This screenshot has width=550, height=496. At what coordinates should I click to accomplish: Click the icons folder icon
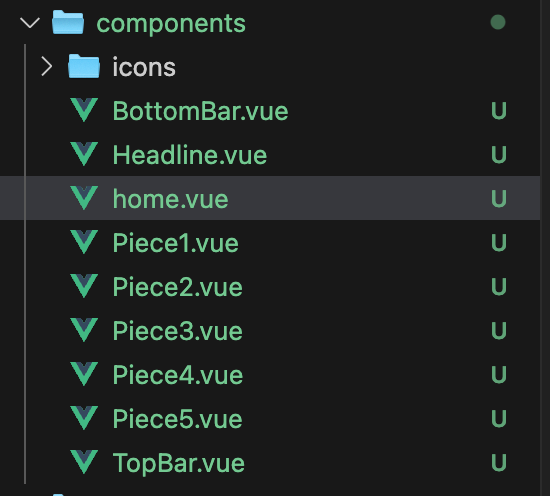point(84,66)
